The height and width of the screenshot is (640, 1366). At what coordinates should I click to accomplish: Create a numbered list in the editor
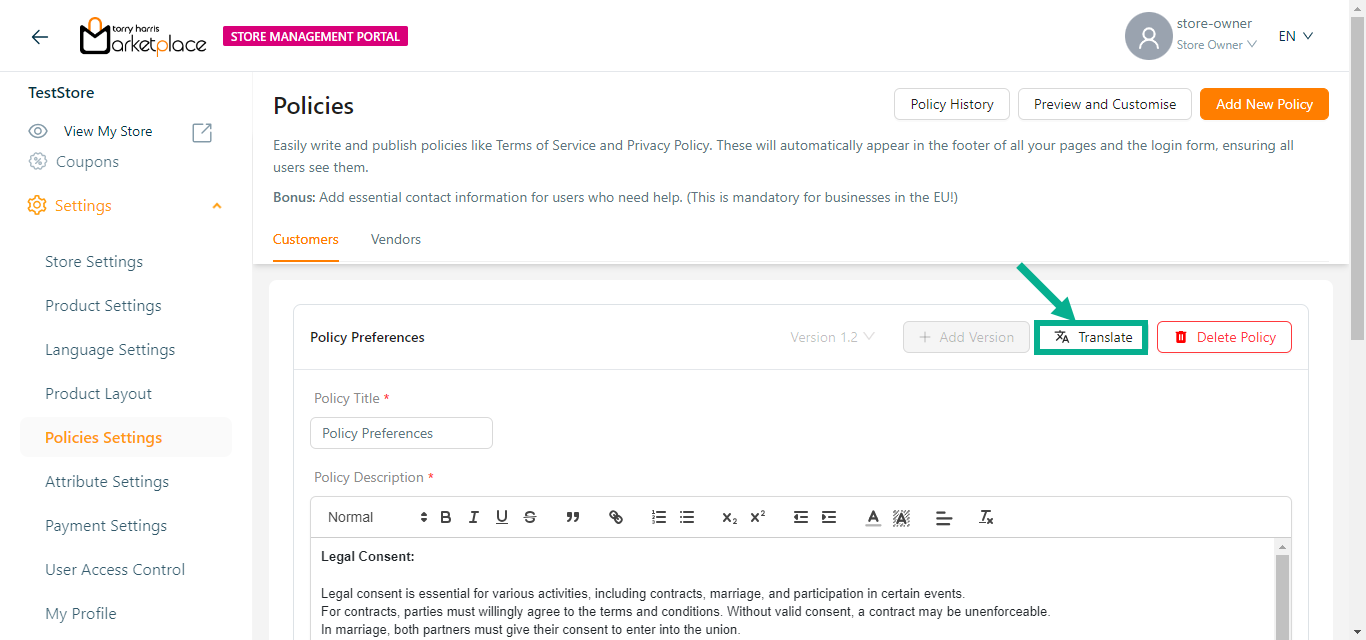click(x=659, y=517)
